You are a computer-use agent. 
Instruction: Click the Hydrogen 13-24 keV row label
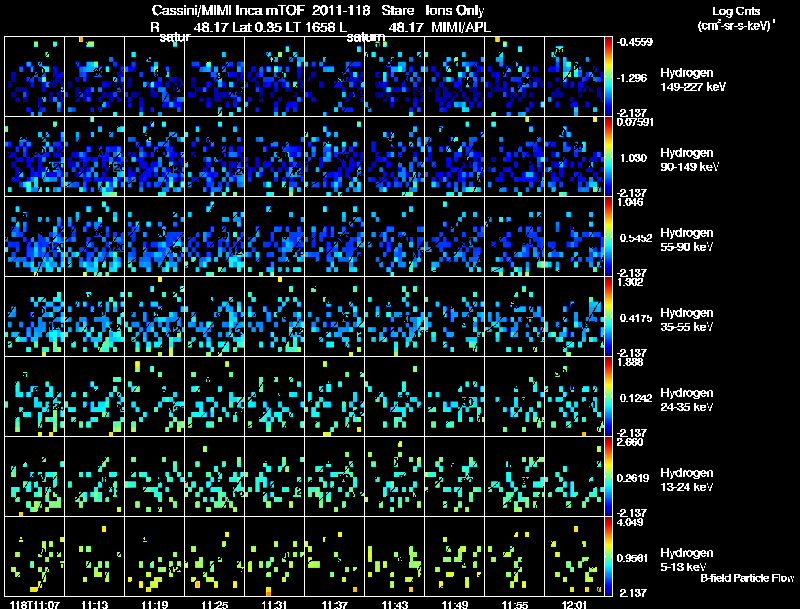pyautogui.click(x=687, y=480)
